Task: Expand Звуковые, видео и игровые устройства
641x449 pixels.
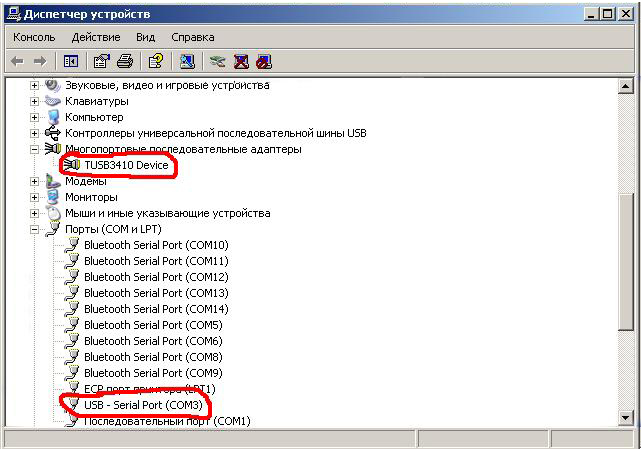Action: click(35, 85)
